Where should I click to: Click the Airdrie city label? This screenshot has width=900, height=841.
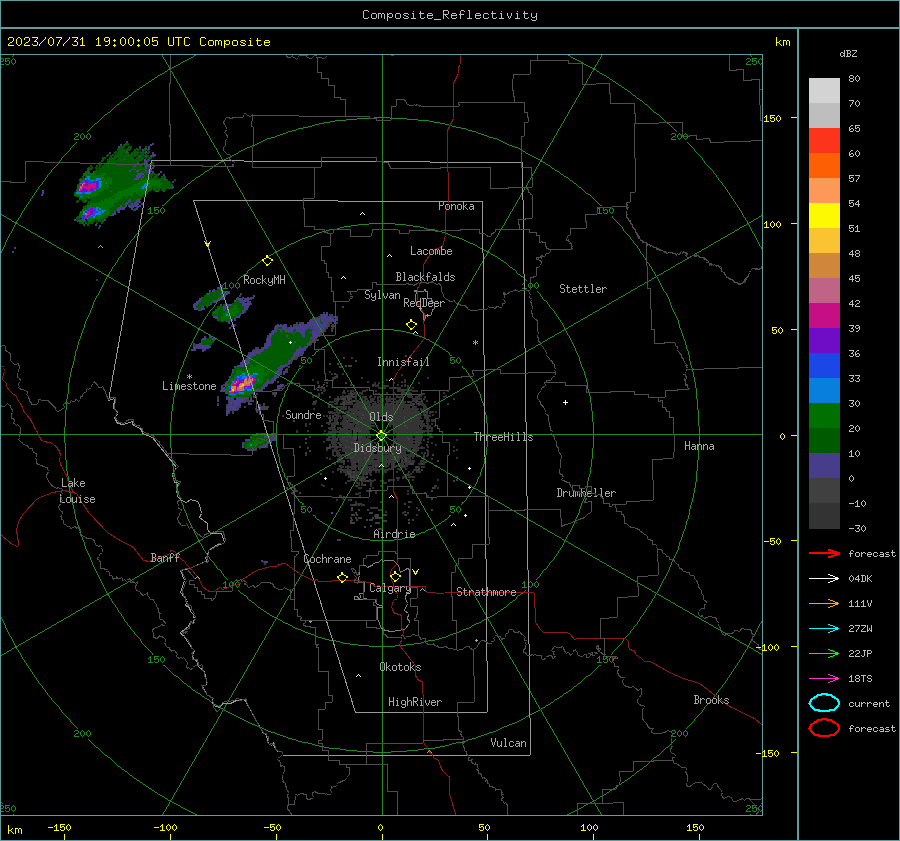[394, 534]
